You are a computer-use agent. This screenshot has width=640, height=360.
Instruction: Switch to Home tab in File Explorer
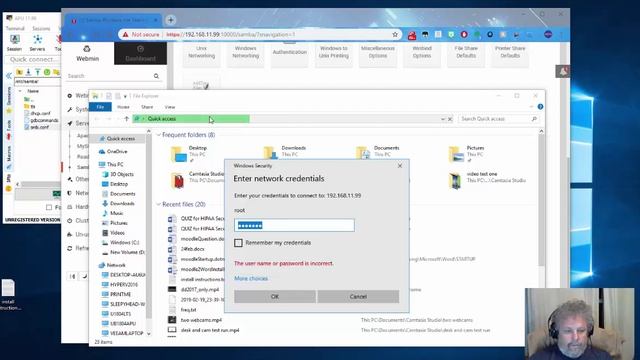[123, 107]
